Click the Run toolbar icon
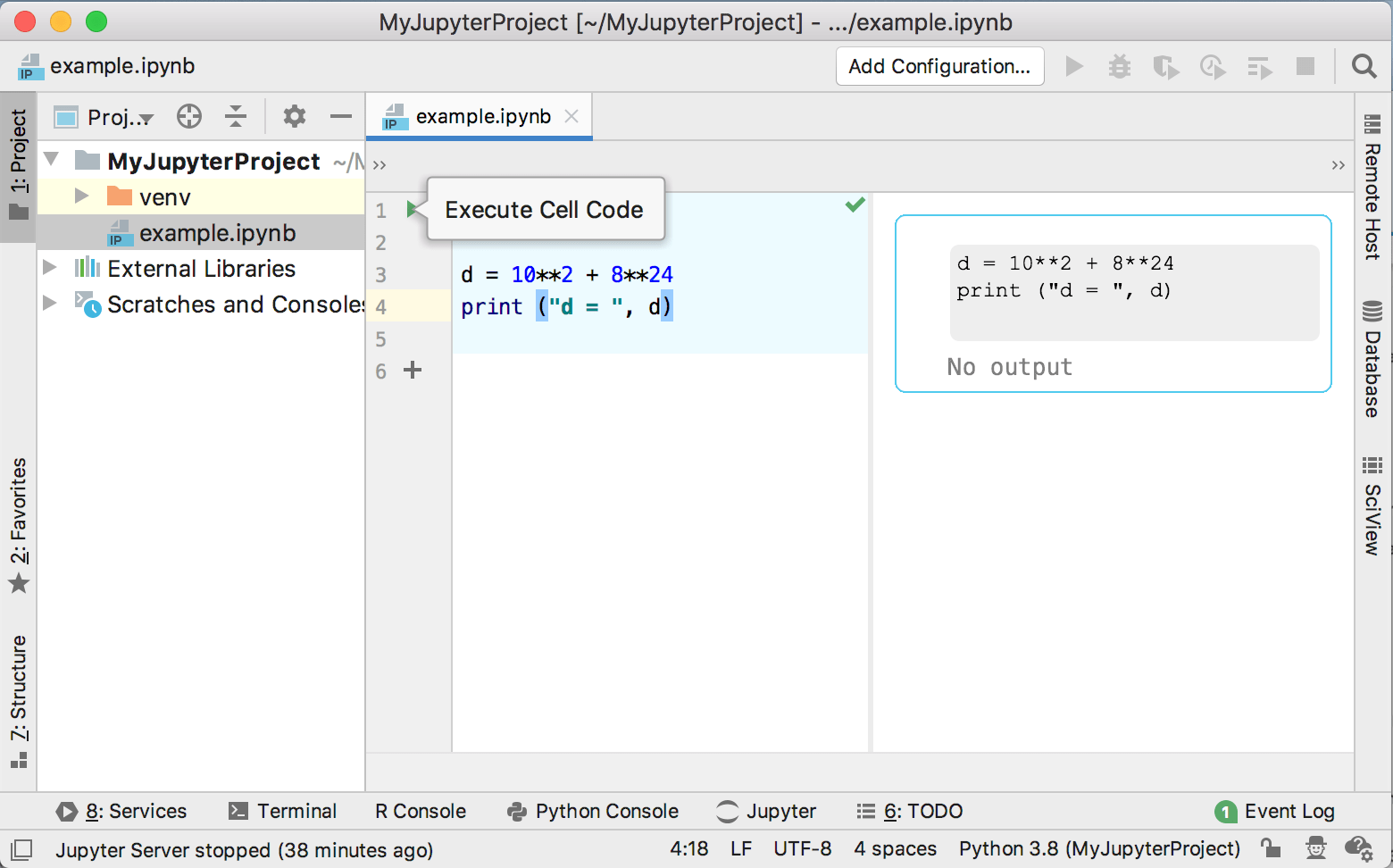The height and width of the screenshot is (868, 1393). coord(1074,66)
